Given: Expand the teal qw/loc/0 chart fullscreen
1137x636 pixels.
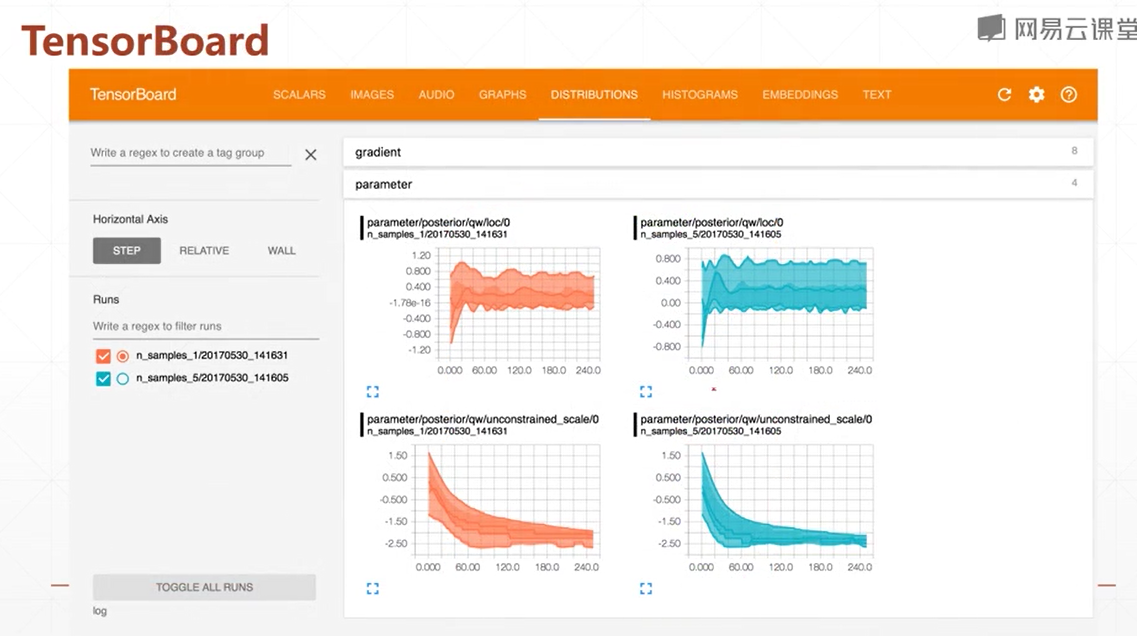Looking at the screenshot, I should (x=645, y=392).
